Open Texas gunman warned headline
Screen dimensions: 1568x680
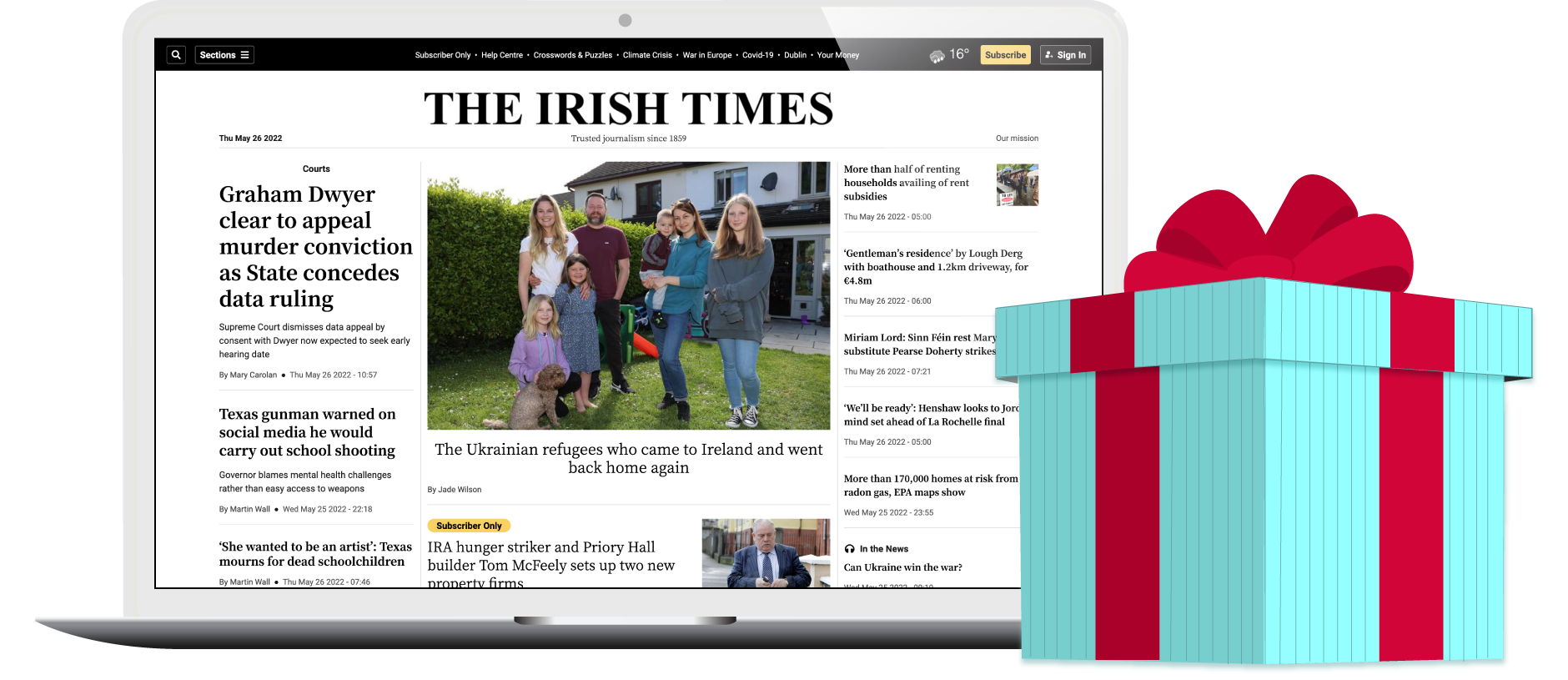point(307,432)
